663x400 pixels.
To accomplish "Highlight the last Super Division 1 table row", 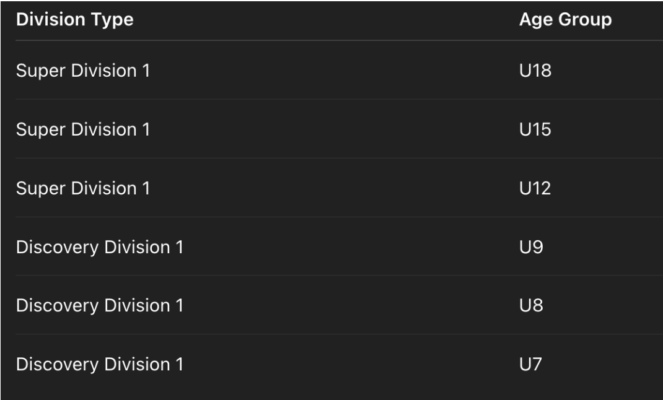I will coord(330,188).
